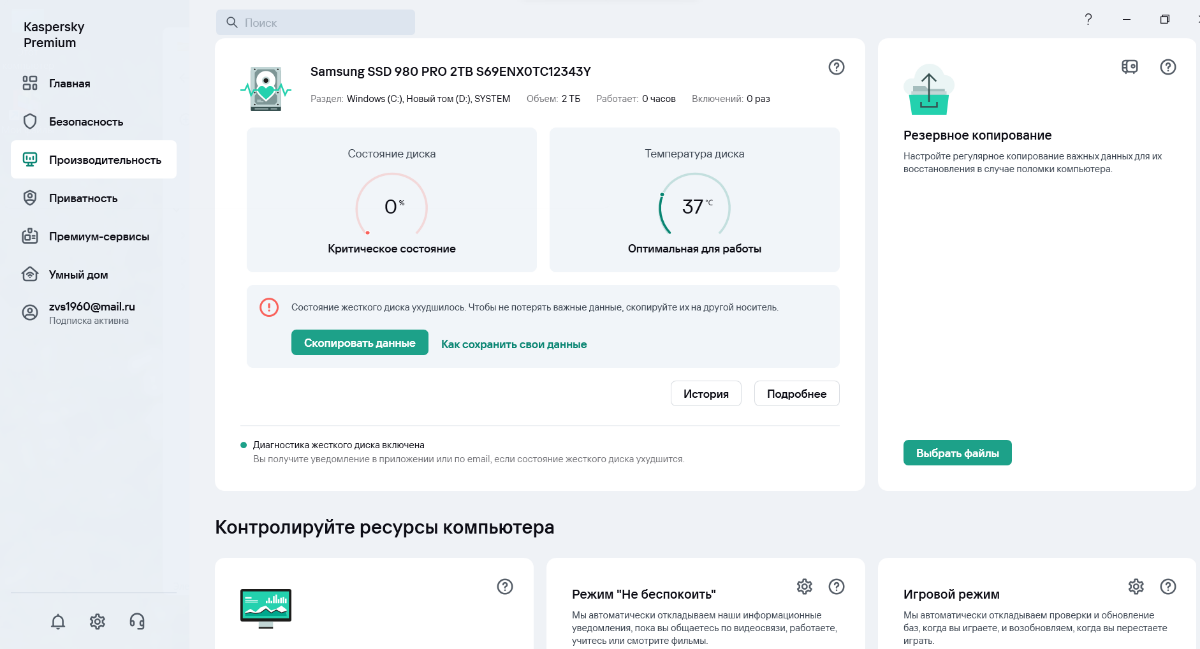Click the Kaspersky Premium logo text
Image resolution: width=1200 pixels, height=649 pixels.
54,35
